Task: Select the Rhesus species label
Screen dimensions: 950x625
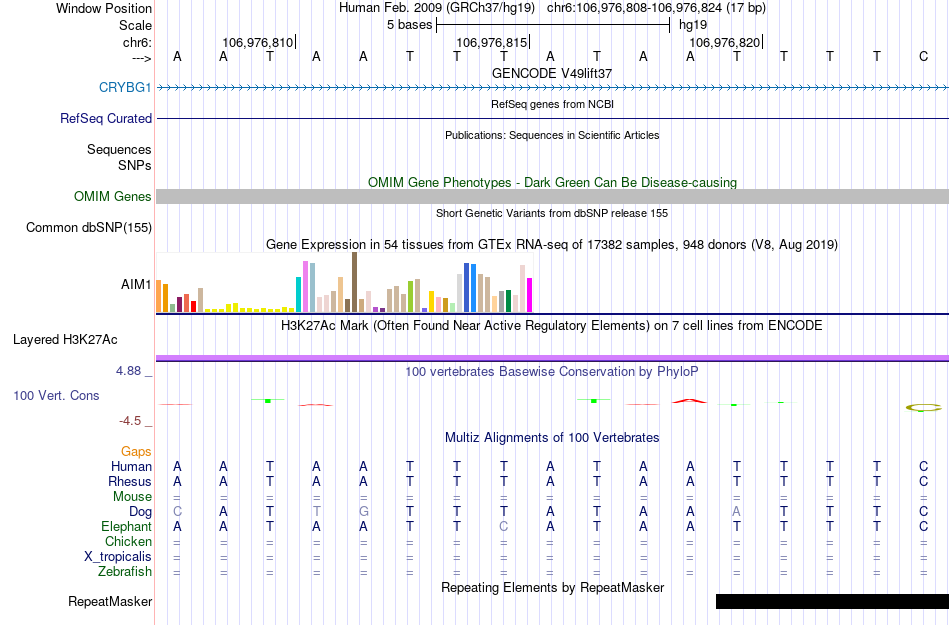Action: [x=130, y=481]
